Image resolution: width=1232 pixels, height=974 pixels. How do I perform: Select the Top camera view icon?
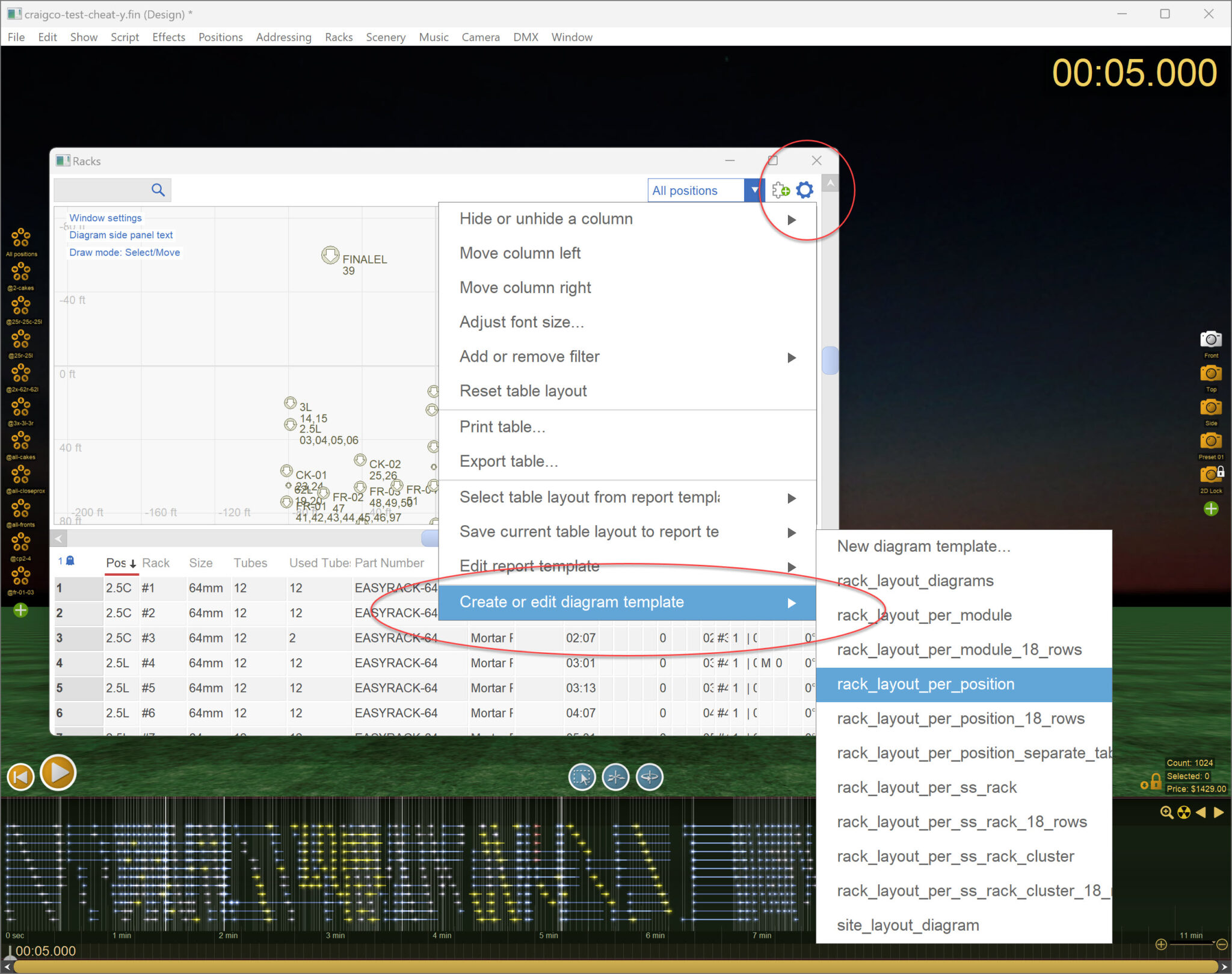click(1210, 374)
